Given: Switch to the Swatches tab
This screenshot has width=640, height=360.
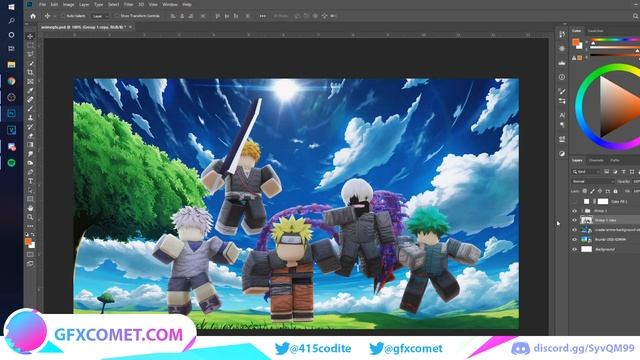Looking at the screenshot, I should (x=595, y=31).
